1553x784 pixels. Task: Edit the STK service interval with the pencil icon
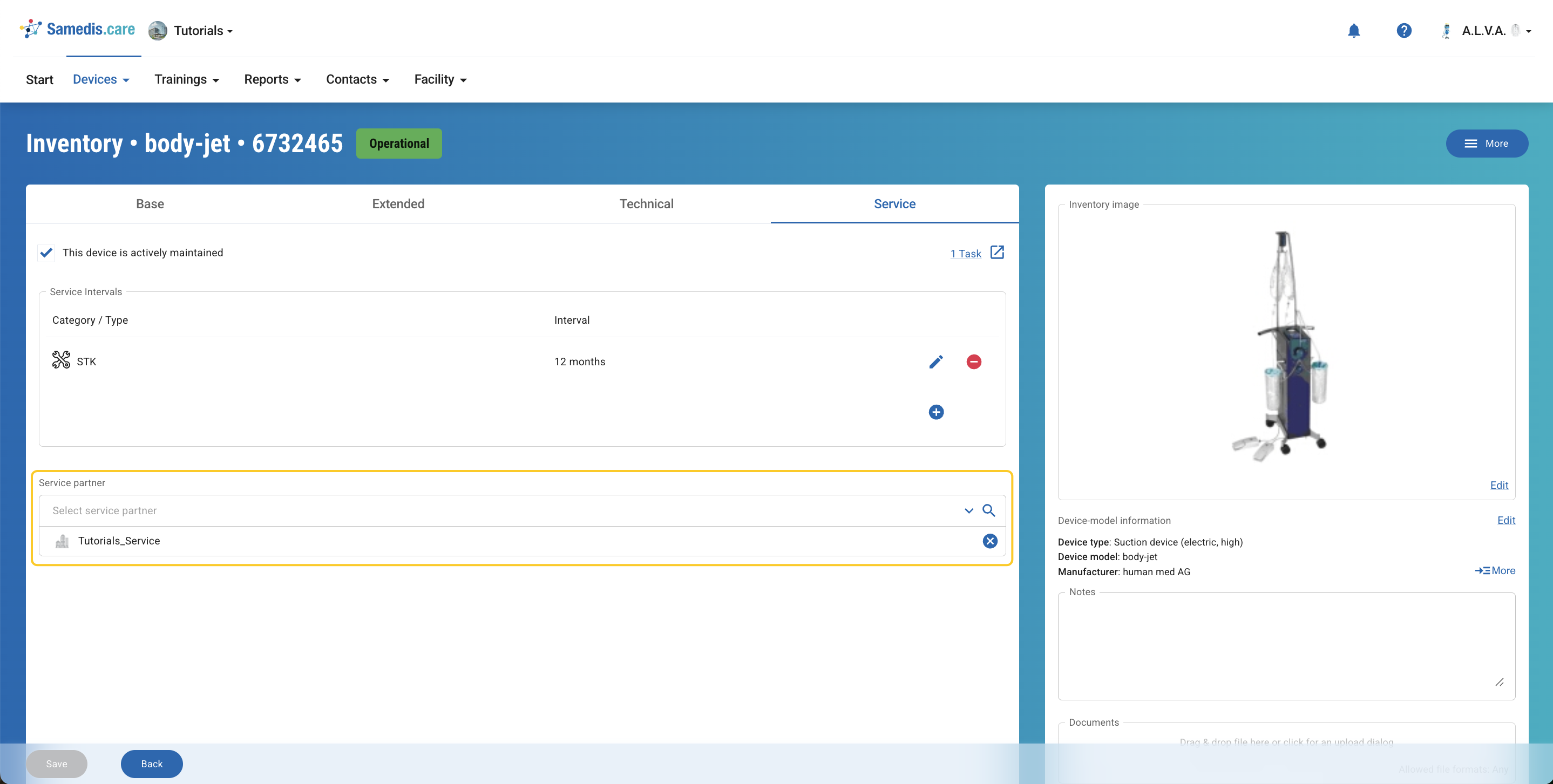936,362
